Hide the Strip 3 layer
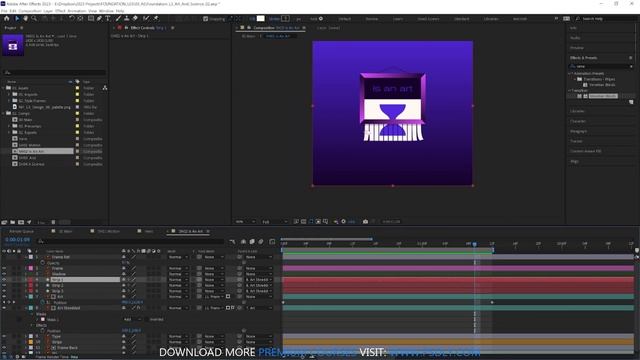The width and height of the screenshot is (640, 360). (x=4, y=291)
